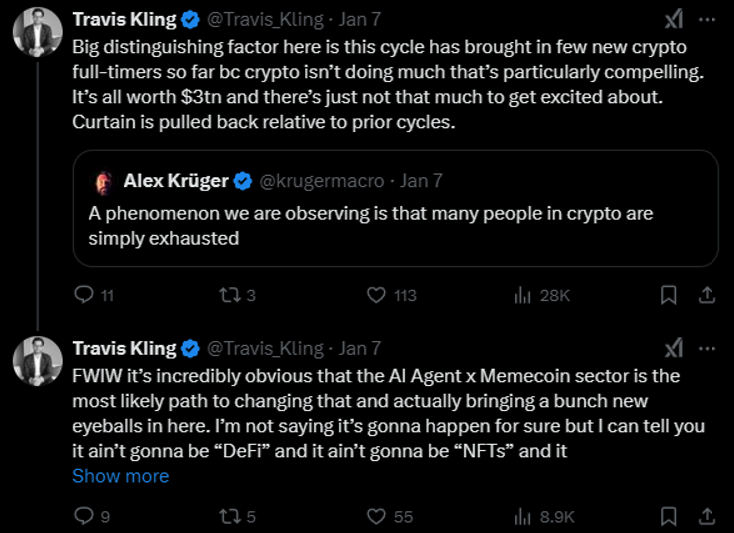Open the first tweet's three-dot more menu

tap(707, 21)
